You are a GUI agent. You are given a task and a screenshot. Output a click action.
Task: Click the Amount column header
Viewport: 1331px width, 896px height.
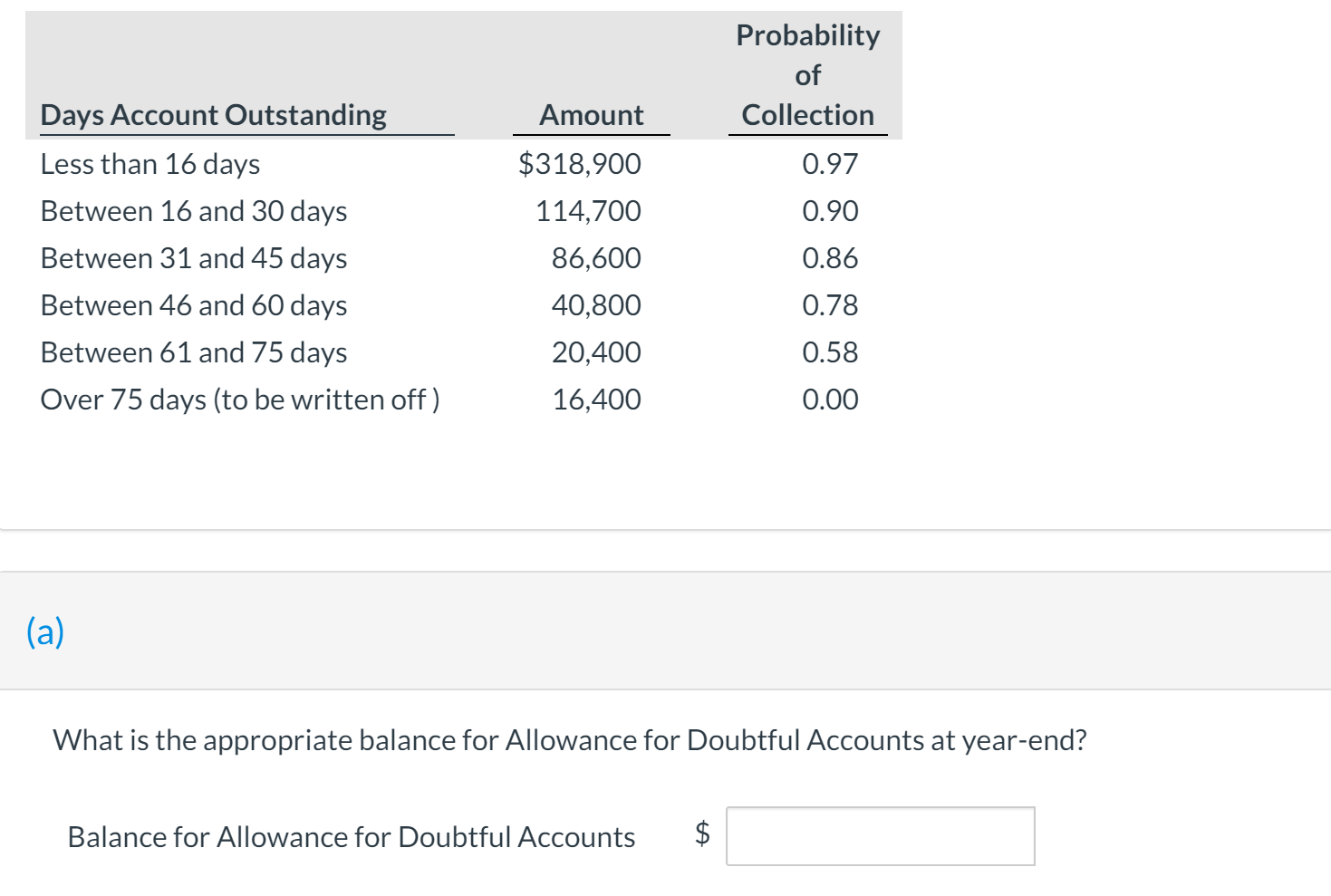click(x=591, y=114)
